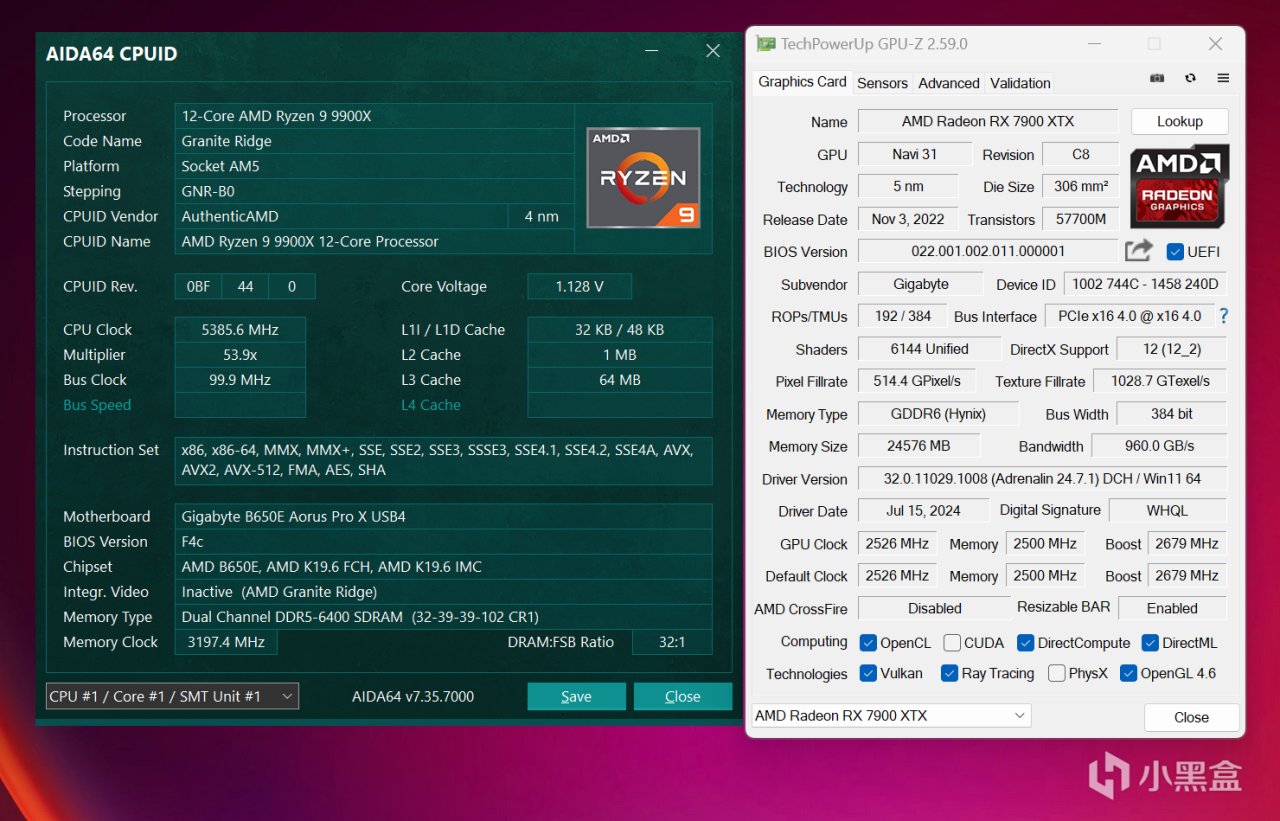Viewport: 1280px width, 821px height.
Task: Click the Pixel Fillrate 514.4 GPixel/s value
Action: pyautogui.click(x=917, y=381)
